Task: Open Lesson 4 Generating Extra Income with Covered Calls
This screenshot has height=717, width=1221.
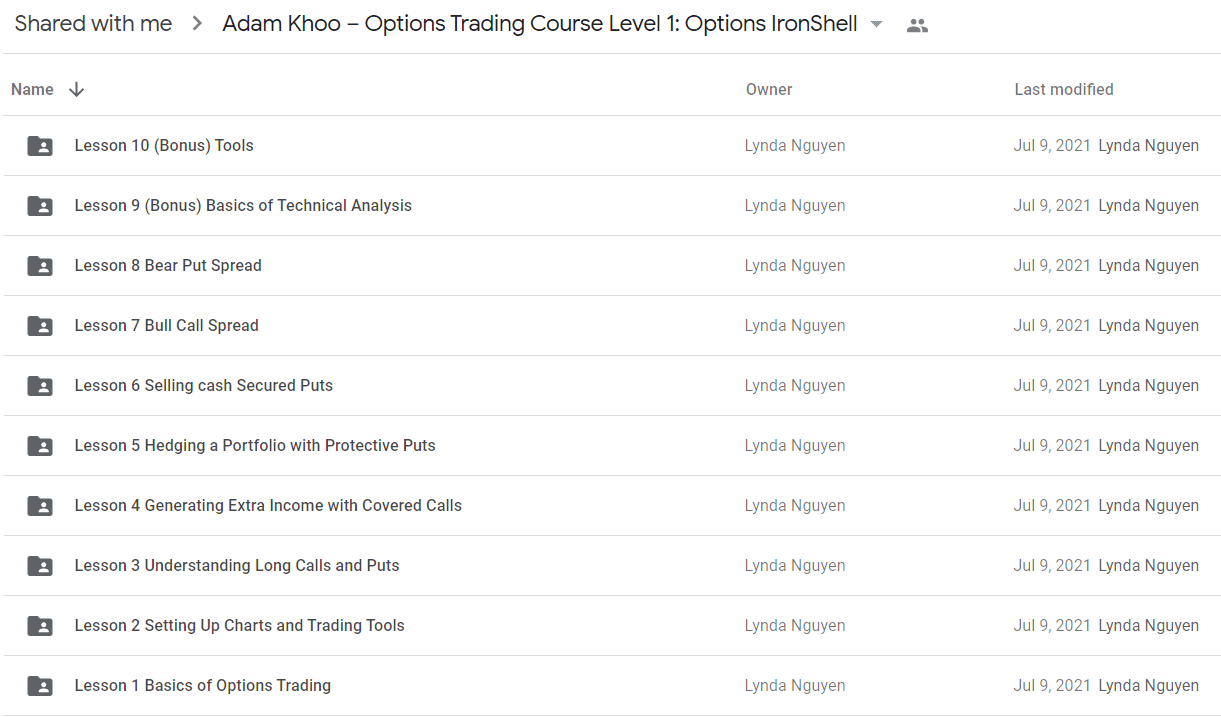Action: [268, 506]
